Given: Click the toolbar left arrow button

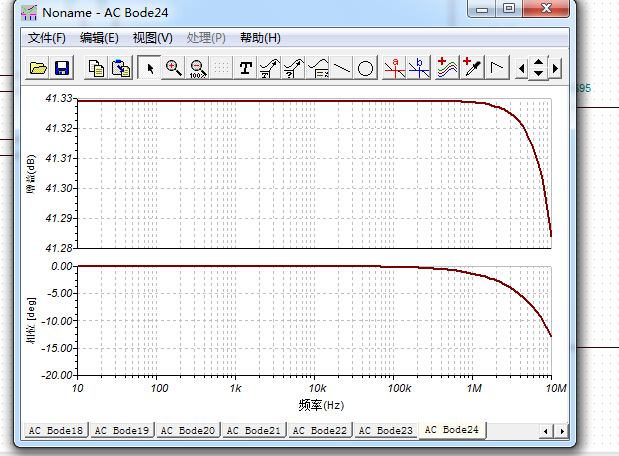Looking at the screenshot, I should click(521, 68).
